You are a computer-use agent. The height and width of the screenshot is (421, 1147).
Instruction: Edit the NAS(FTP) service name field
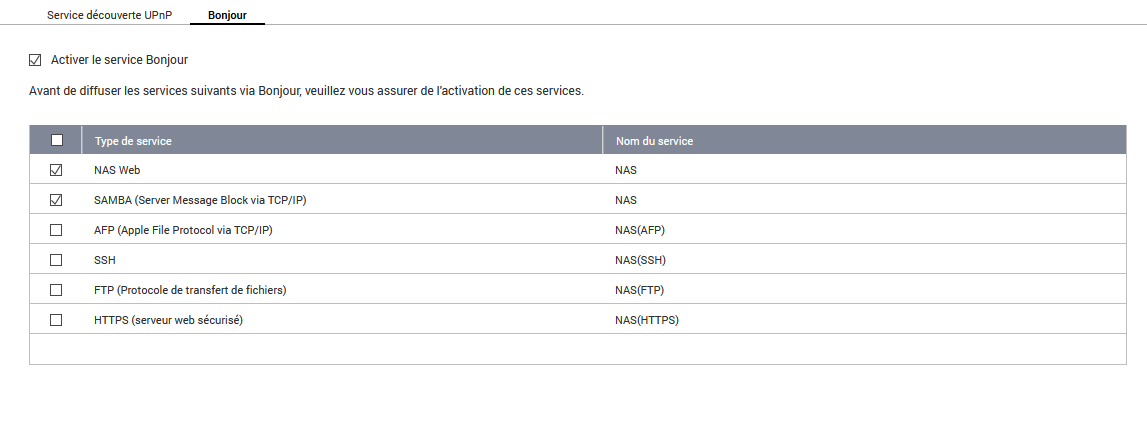point(640,290)
